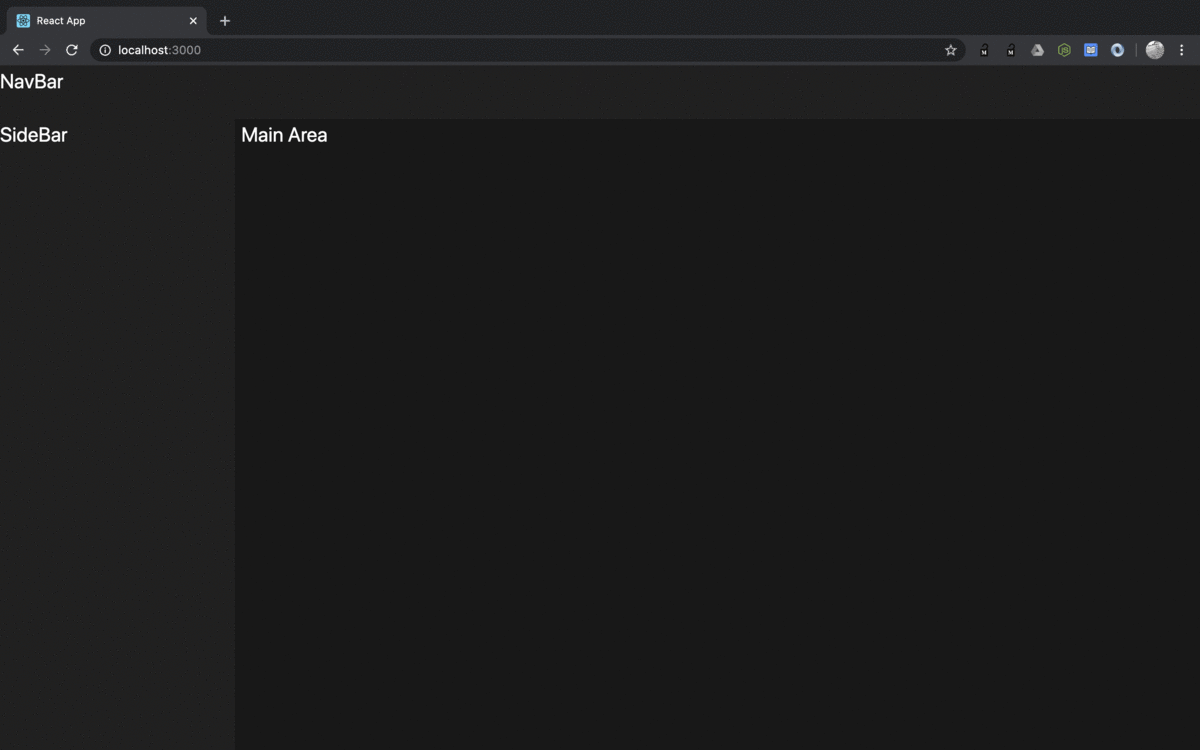The height and width of the screenshot is (750, 1200).
Task: Click the browser forward arrow
Action: 45,50
